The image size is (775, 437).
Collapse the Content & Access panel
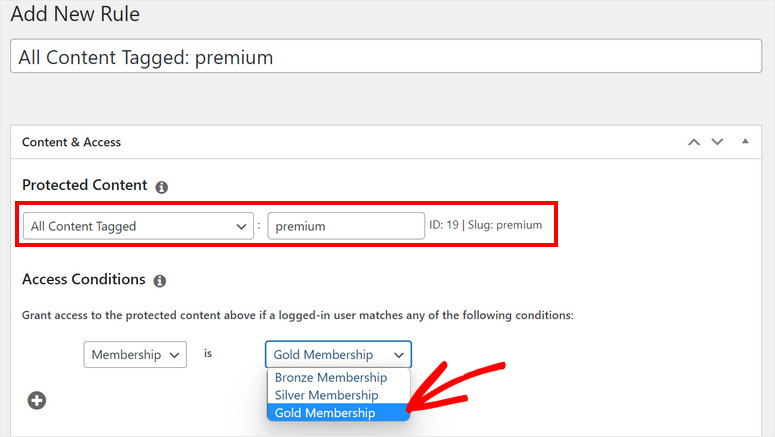pyautogui.click(x=744, y=142)
